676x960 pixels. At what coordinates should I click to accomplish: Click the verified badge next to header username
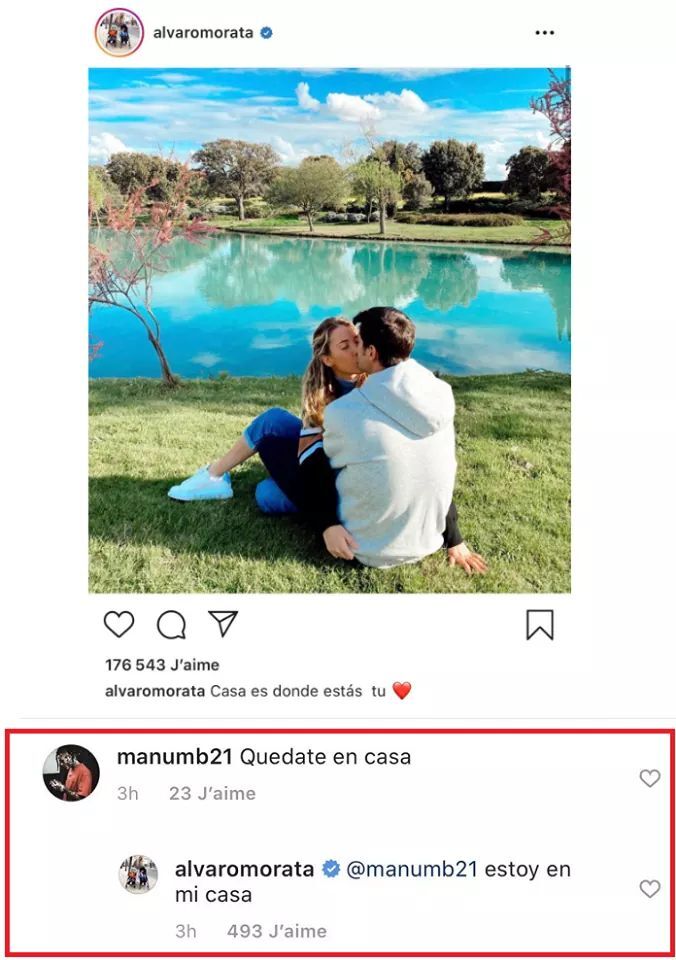click(266, 33)
